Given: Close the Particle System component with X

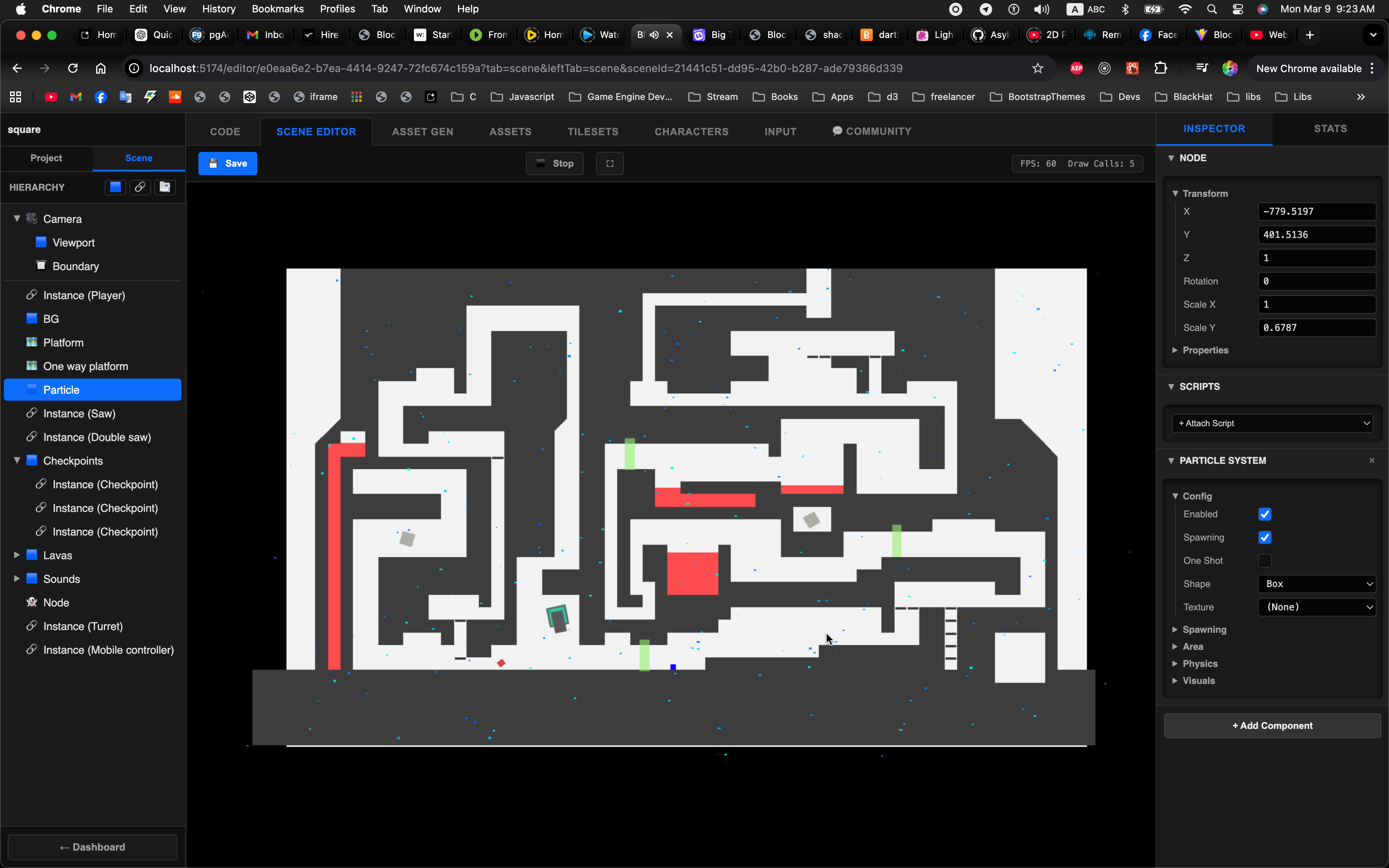Looking at the screenshot, I should coord(1371,460).
